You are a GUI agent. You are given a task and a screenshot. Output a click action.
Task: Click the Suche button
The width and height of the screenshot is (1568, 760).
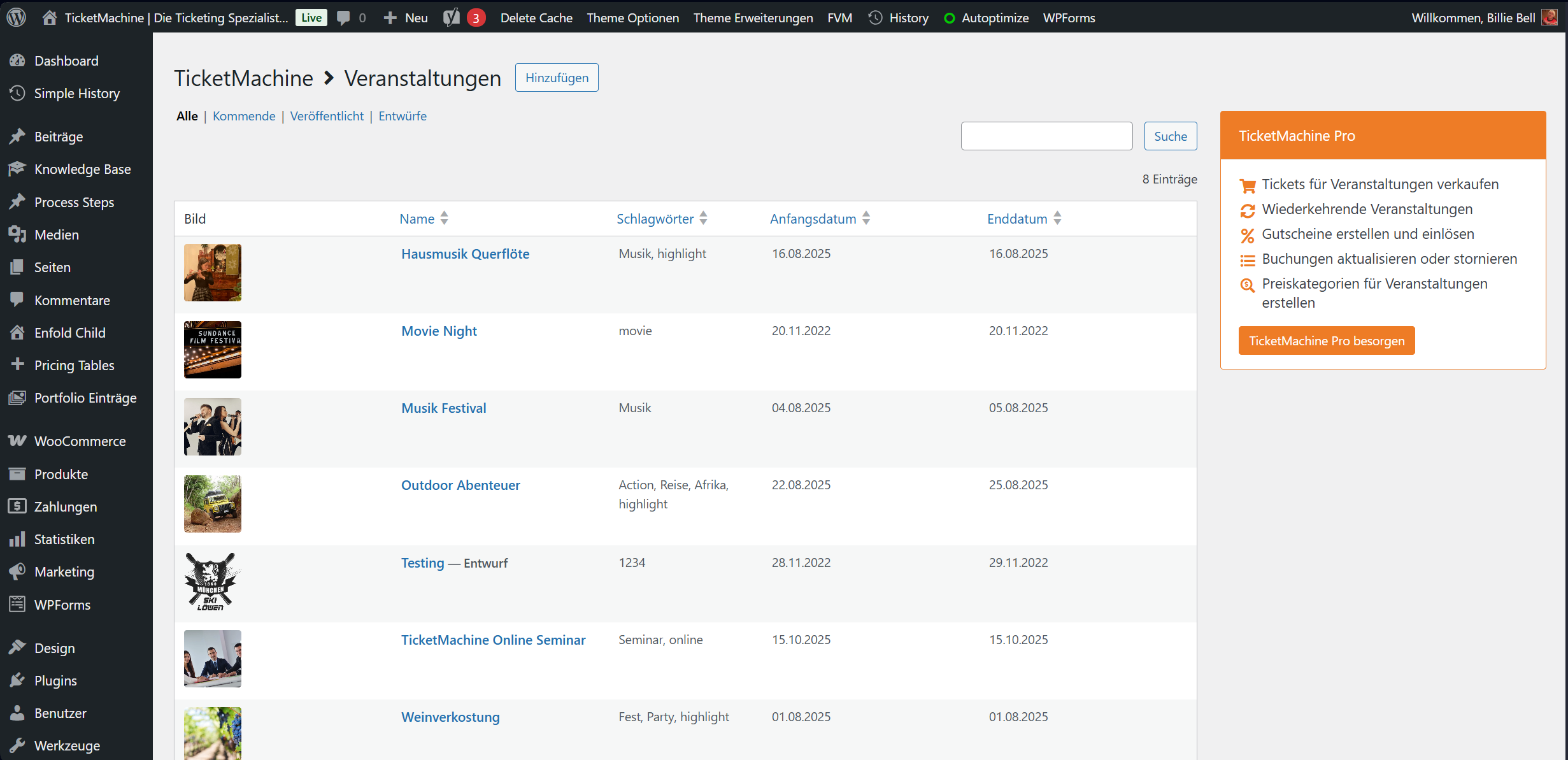[1171, 136]
